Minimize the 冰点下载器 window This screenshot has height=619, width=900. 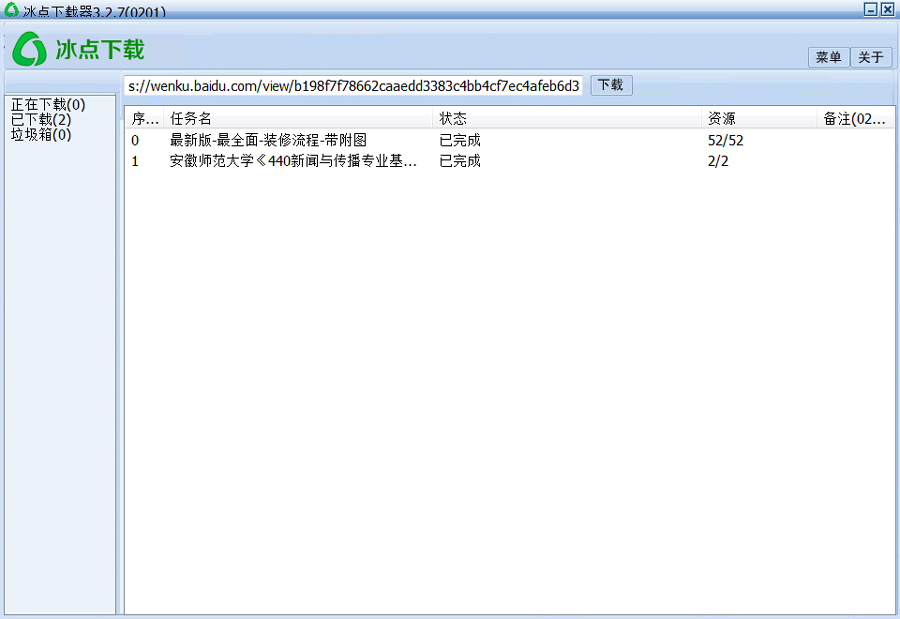click(x=871, y=9)
